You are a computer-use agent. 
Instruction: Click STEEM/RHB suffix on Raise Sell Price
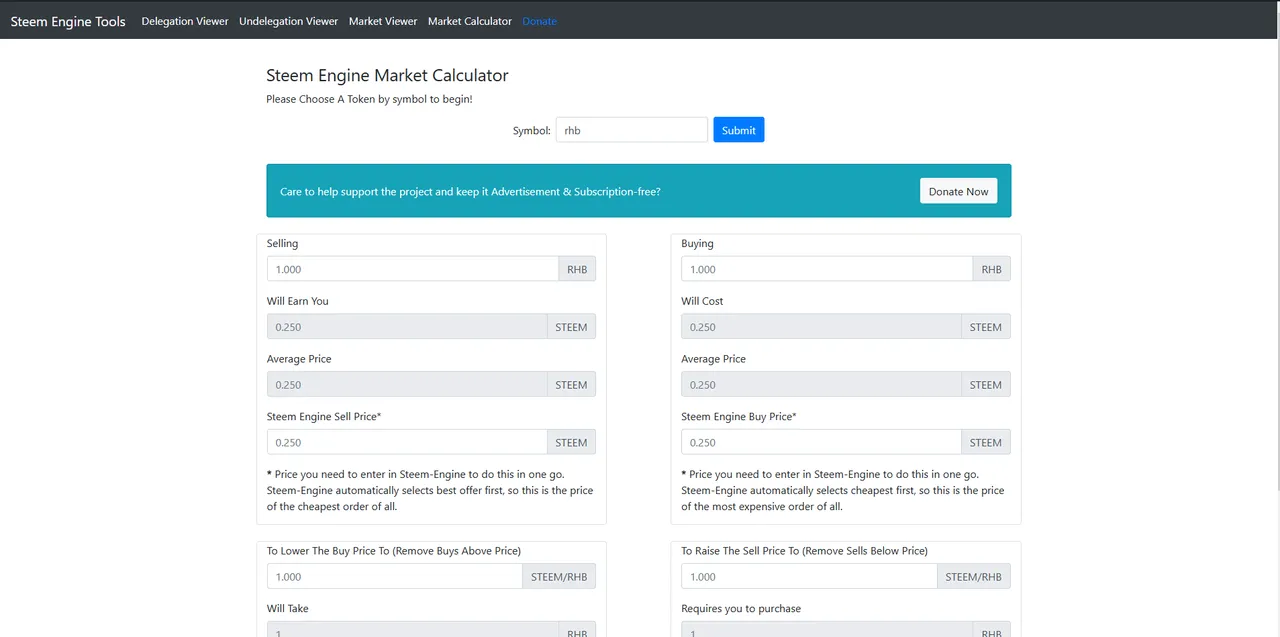(x=974, y=577)
